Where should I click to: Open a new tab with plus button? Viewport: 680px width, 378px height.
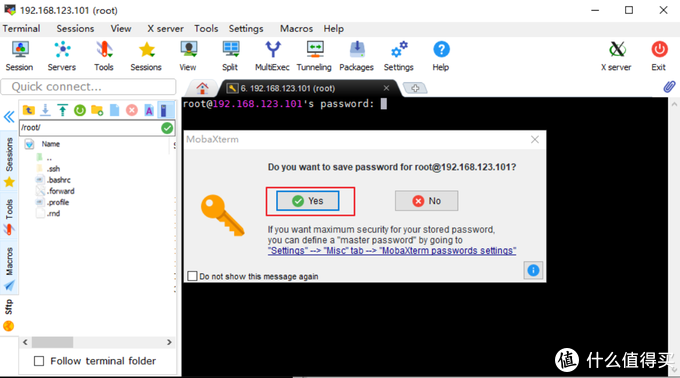pyautogui.click(x=415, y=88)
